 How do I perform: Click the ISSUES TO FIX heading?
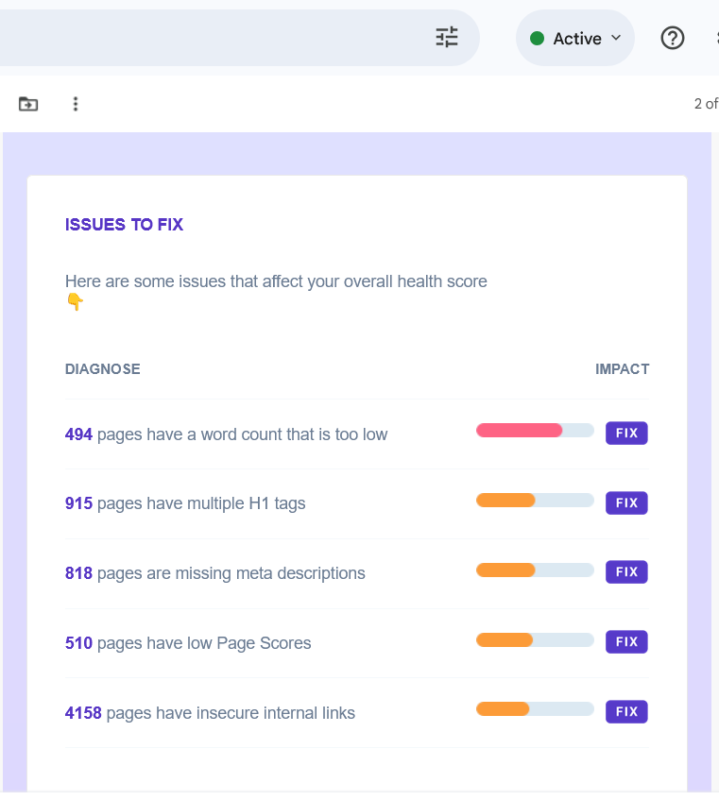pos(124,224)
